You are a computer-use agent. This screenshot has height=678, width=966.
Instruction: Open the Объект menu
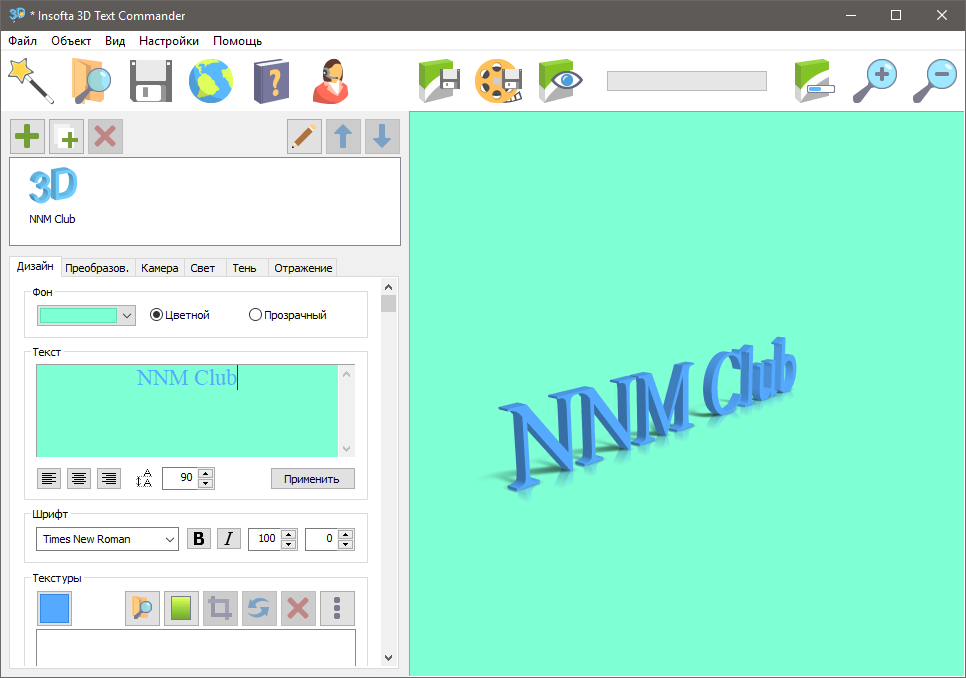coord(71,41)
